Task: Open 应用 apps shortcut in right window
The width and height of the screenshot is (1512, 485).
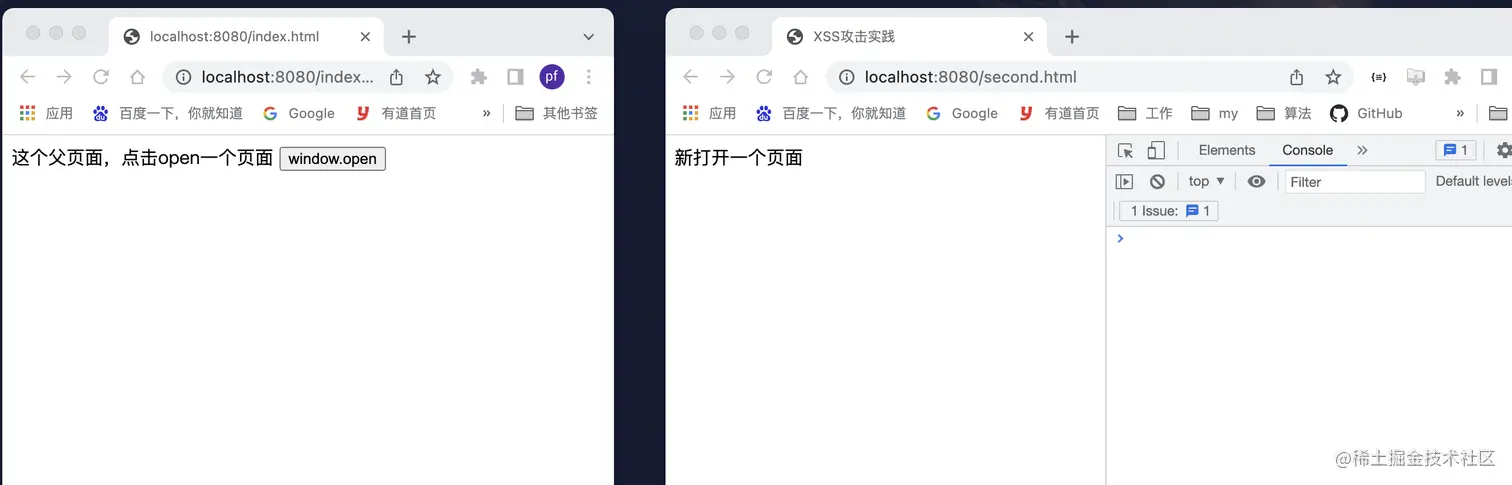Action: (x=709, y=113)
